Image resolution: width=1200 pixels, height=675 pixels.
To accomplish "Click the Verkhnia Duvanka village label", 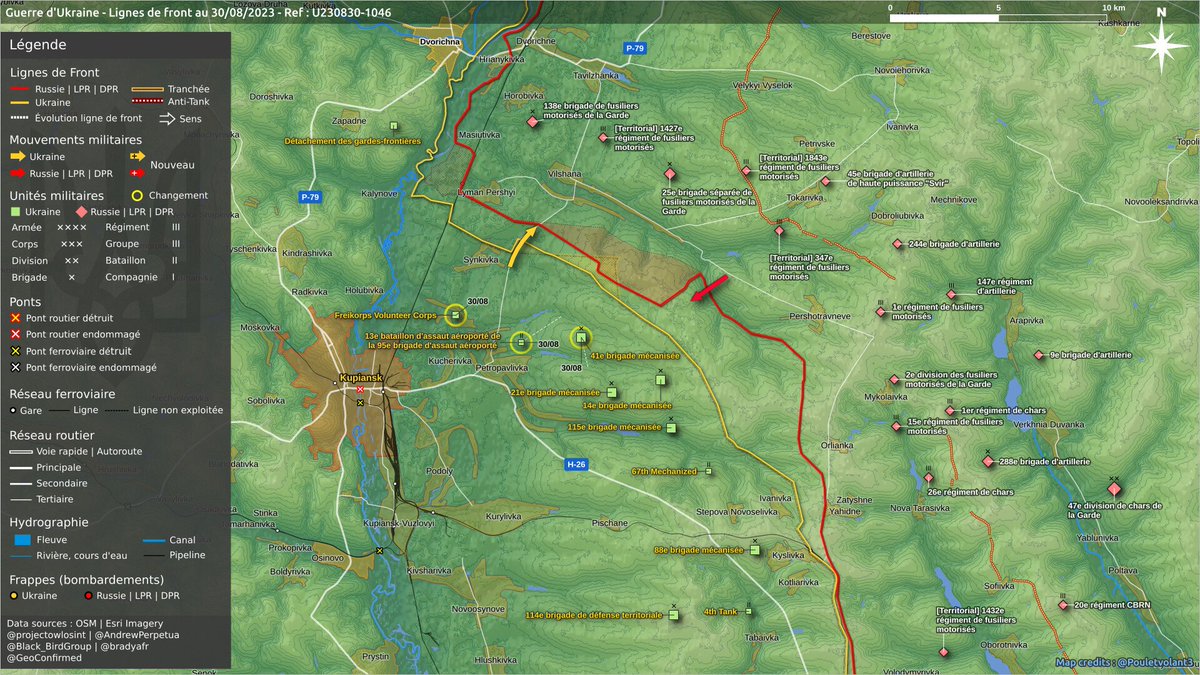I will coord(1049,424).
